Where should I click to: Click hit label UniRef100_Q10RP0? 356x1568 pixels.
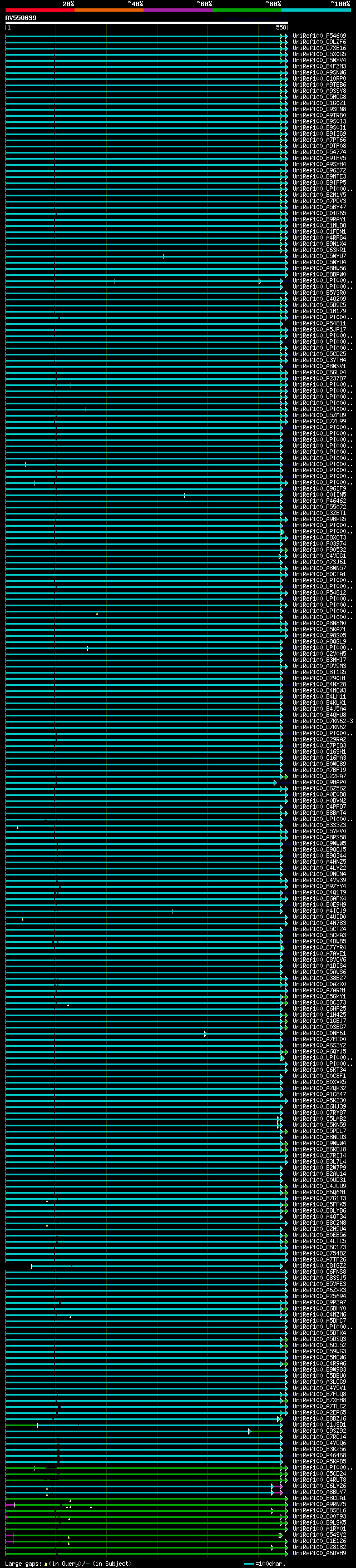319,78
